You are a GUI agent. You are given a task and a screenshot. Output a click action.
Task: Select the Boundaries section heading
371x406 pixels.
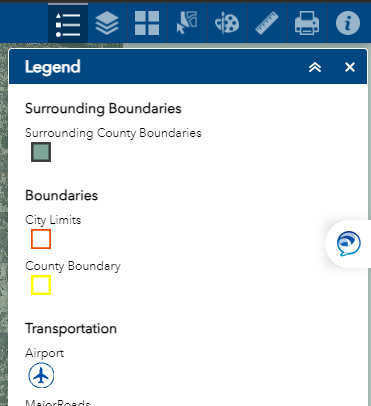pos(62,195)
